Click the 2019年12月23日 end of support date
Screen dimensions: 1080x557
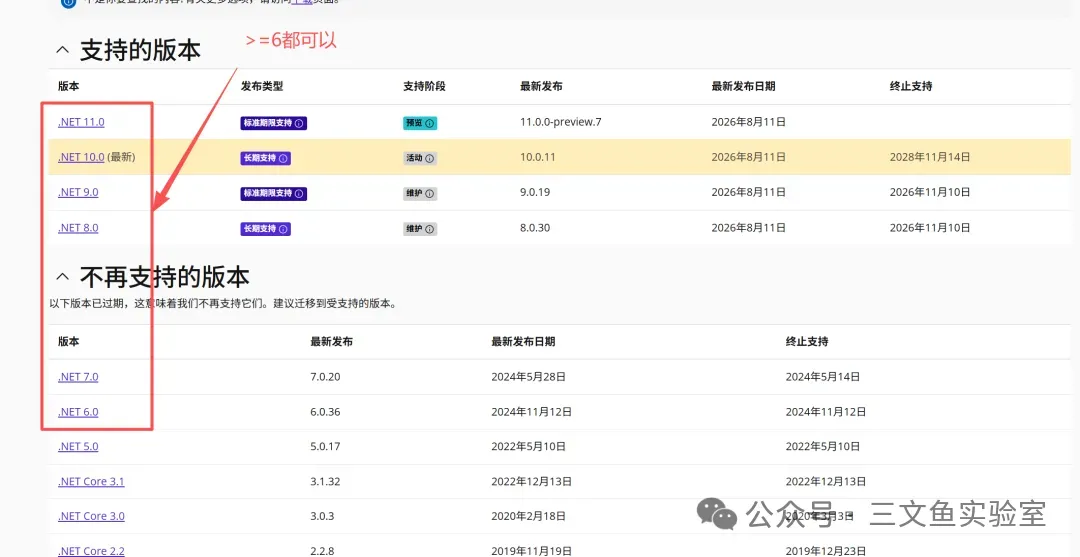826,551
